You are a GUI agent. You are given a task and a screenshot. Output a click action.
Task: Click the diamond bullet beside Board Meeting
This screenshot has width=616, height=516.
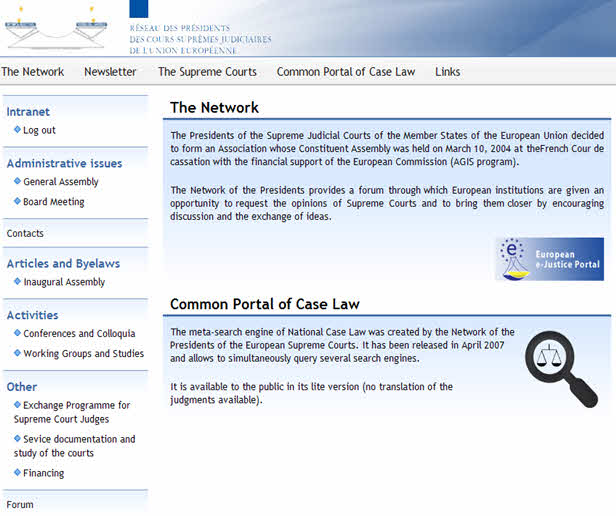17,201
